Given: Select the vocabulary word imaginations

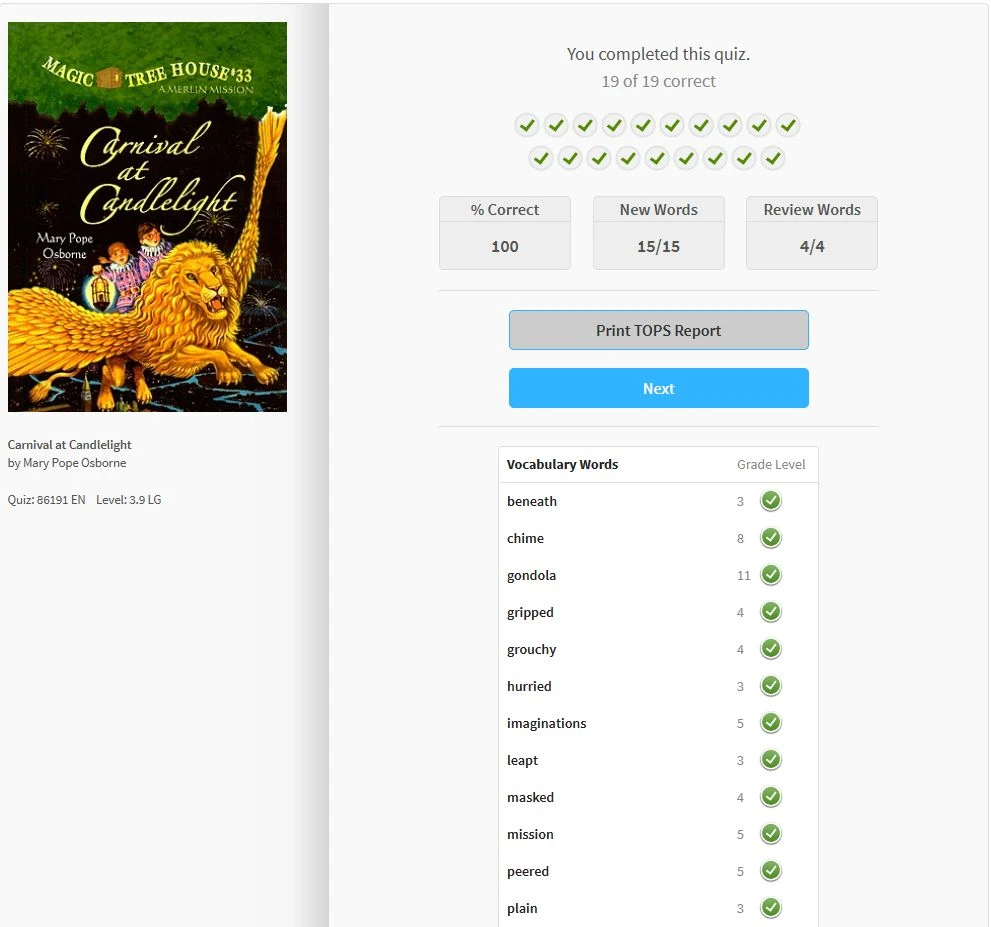Looking at the screenshot, I should (546, 724).
